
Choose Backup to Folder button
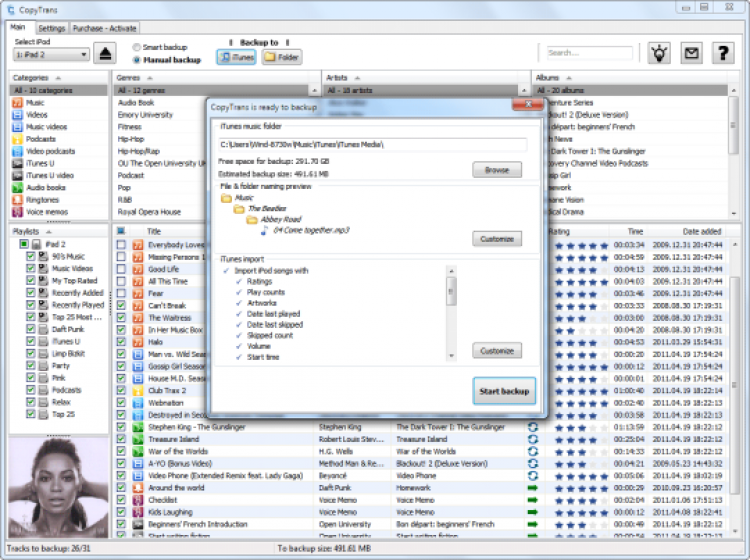pyautogui.click(x=282, y=57)
